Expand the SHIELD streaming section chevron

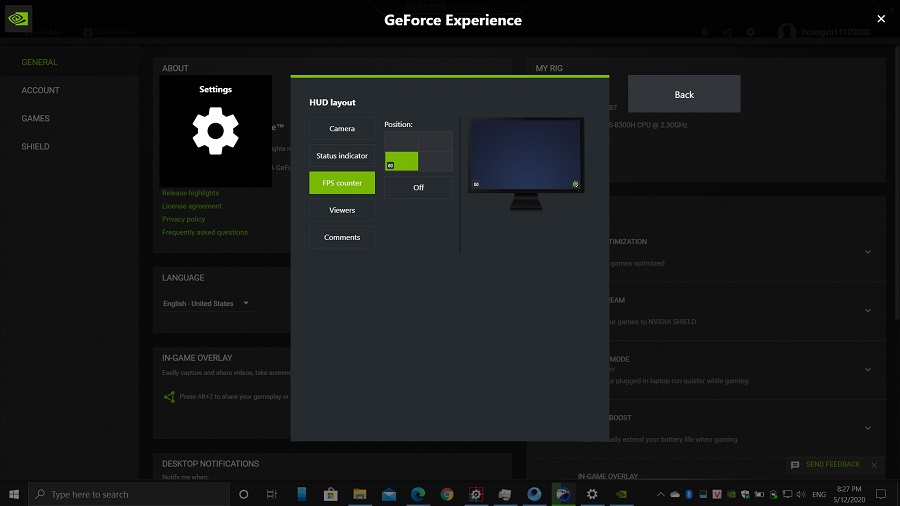coord(868,310)
